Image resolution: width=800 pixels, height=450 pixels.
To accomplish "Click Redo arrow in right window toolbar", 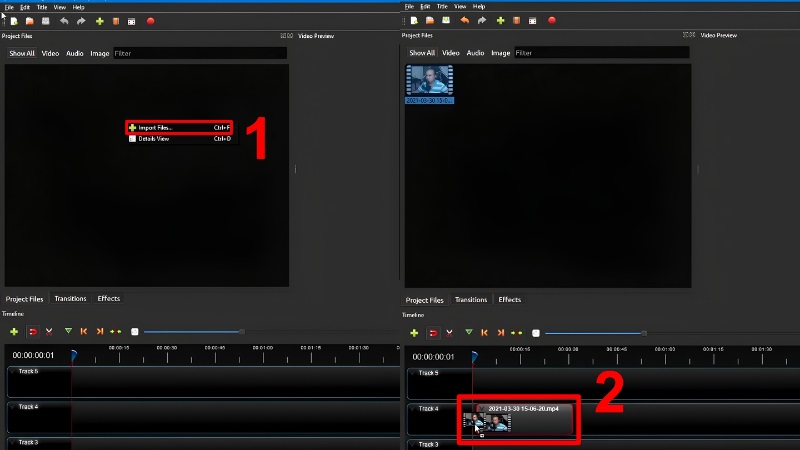I will (482, 20).
